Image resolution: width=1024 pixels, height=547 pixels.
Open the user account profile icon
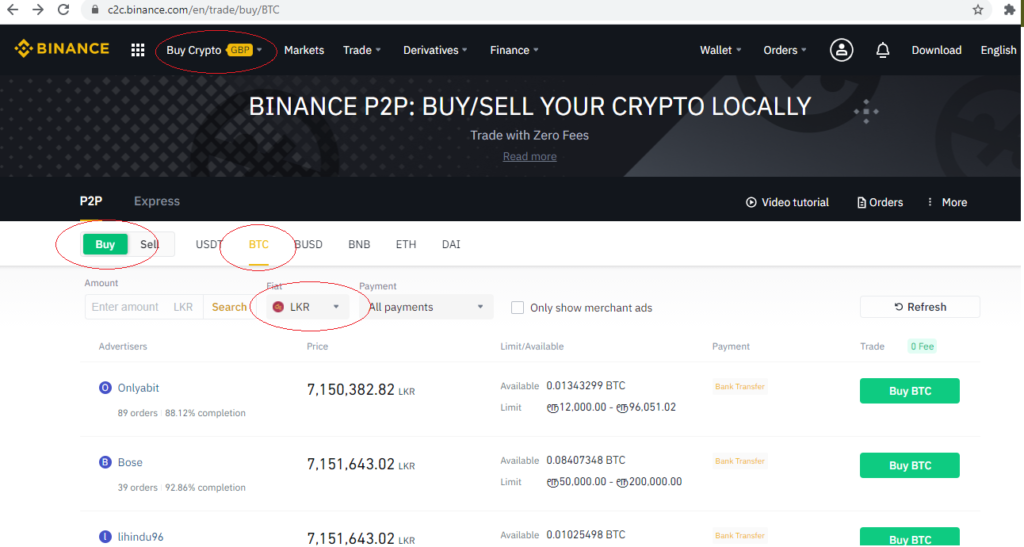[841, 50]
